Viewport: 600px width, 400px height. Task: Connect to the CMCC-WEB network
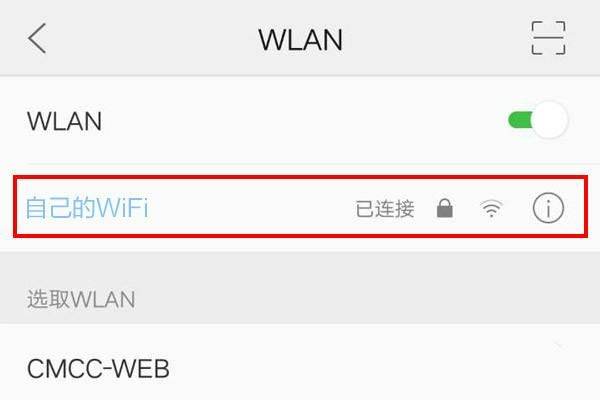(300, 362)
